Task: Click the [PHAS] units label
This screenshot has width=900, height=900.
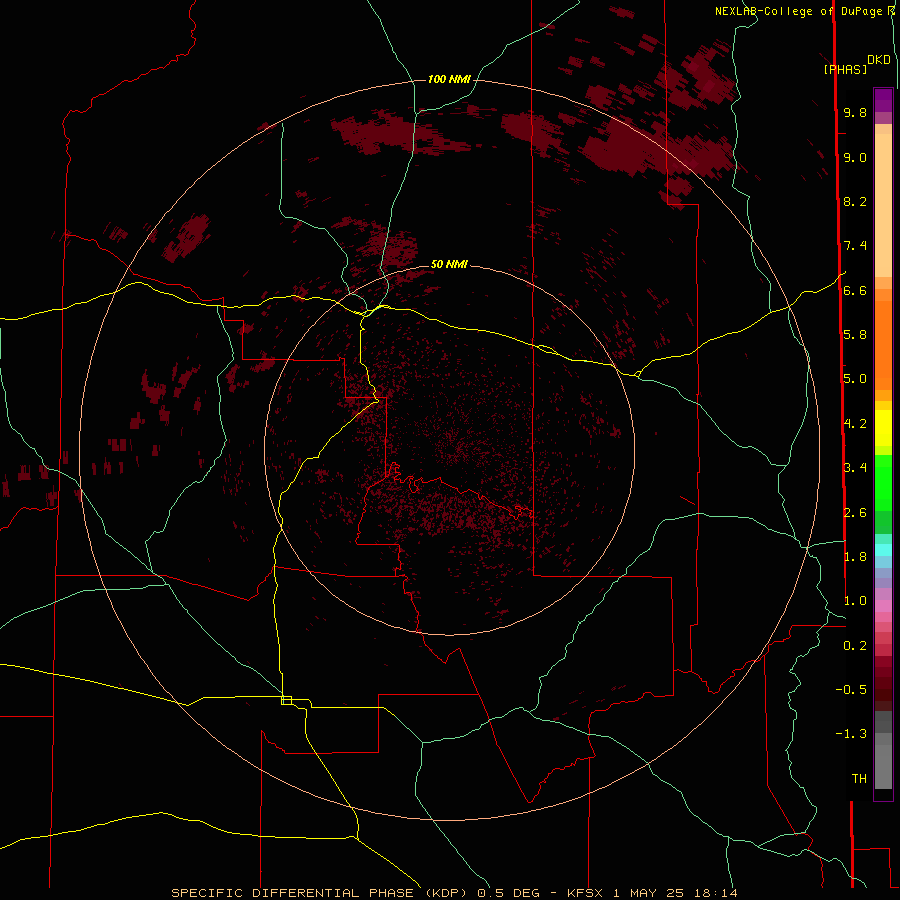Action: click(845, 69)
